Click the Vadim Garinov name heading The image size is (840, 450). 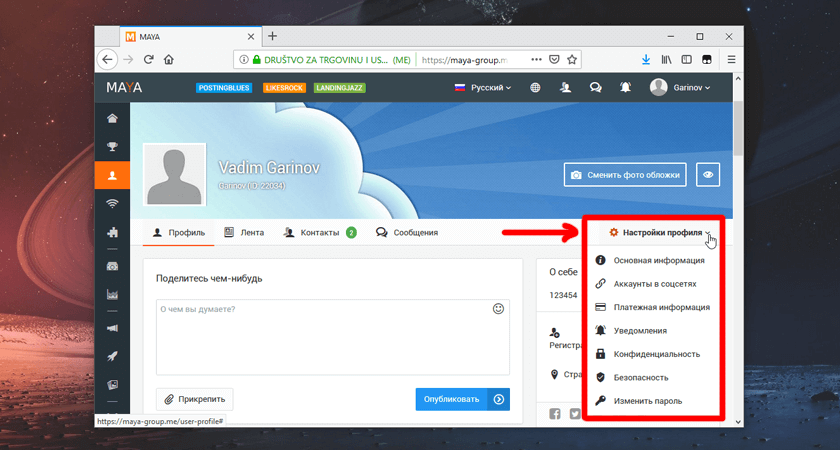[x=269, y=168]
